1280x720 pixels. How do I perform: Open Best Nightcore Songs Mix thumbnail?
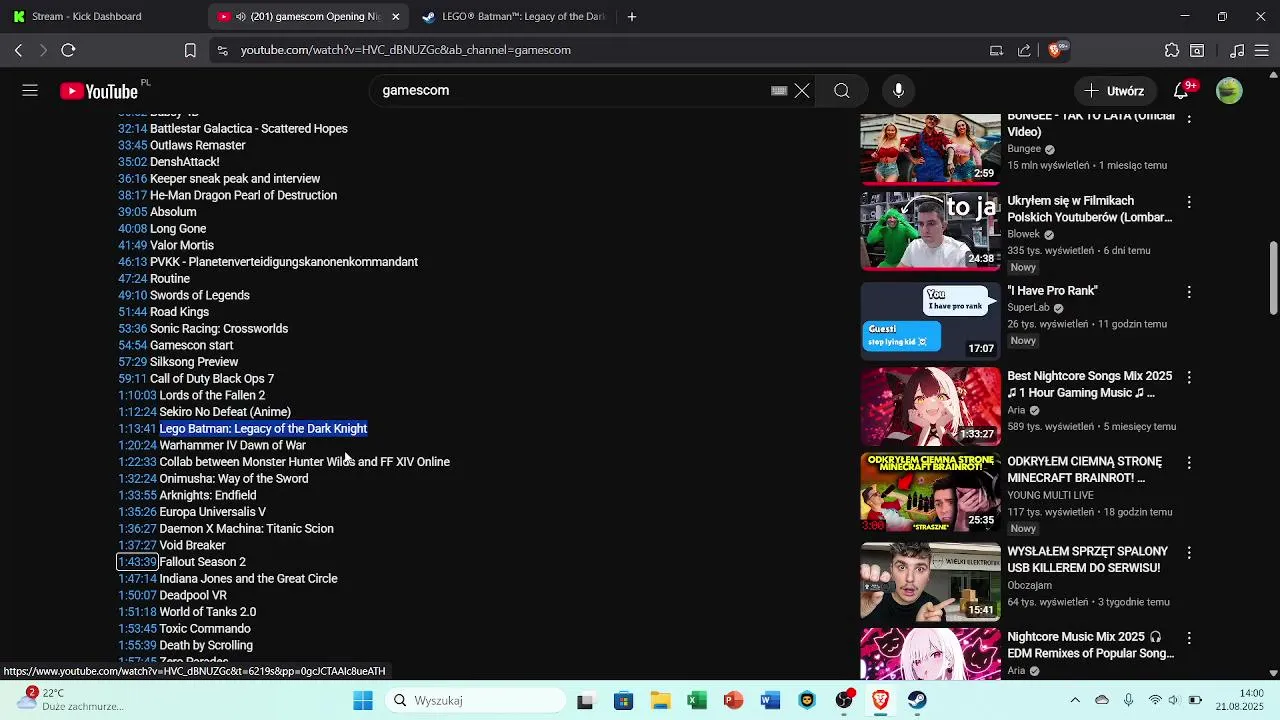[930, 406]
